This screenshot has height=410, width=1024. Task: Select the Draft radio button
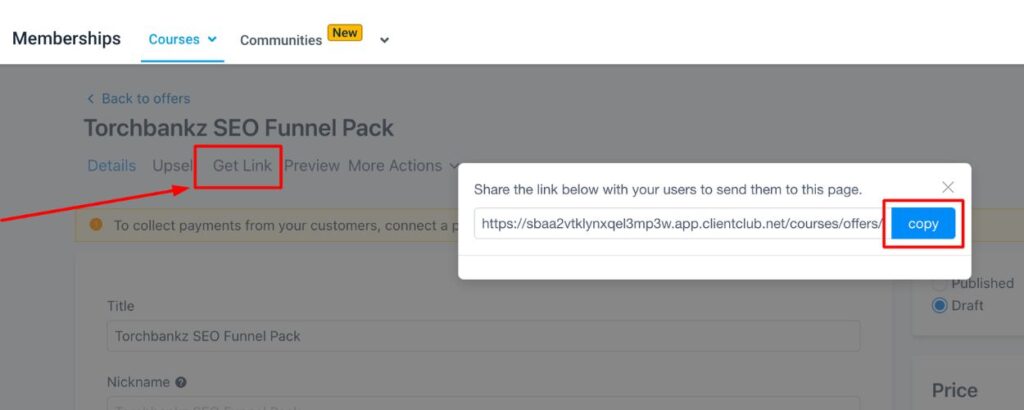point(939,305)
